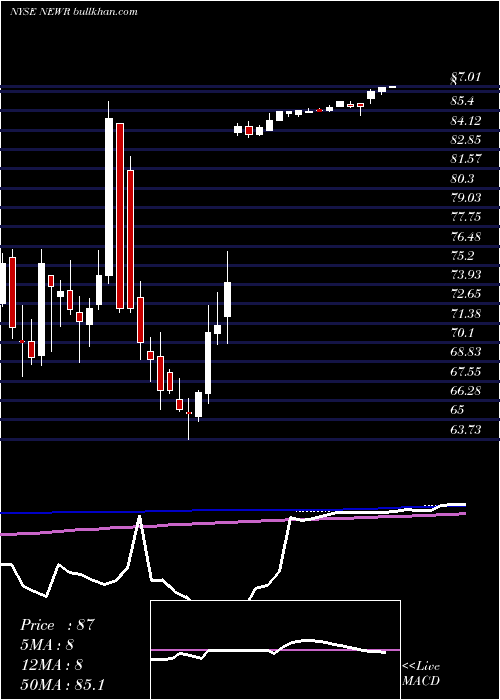
Task: Click the 65 price axis label
Action: pyautogui.click(x=458, y=410)
